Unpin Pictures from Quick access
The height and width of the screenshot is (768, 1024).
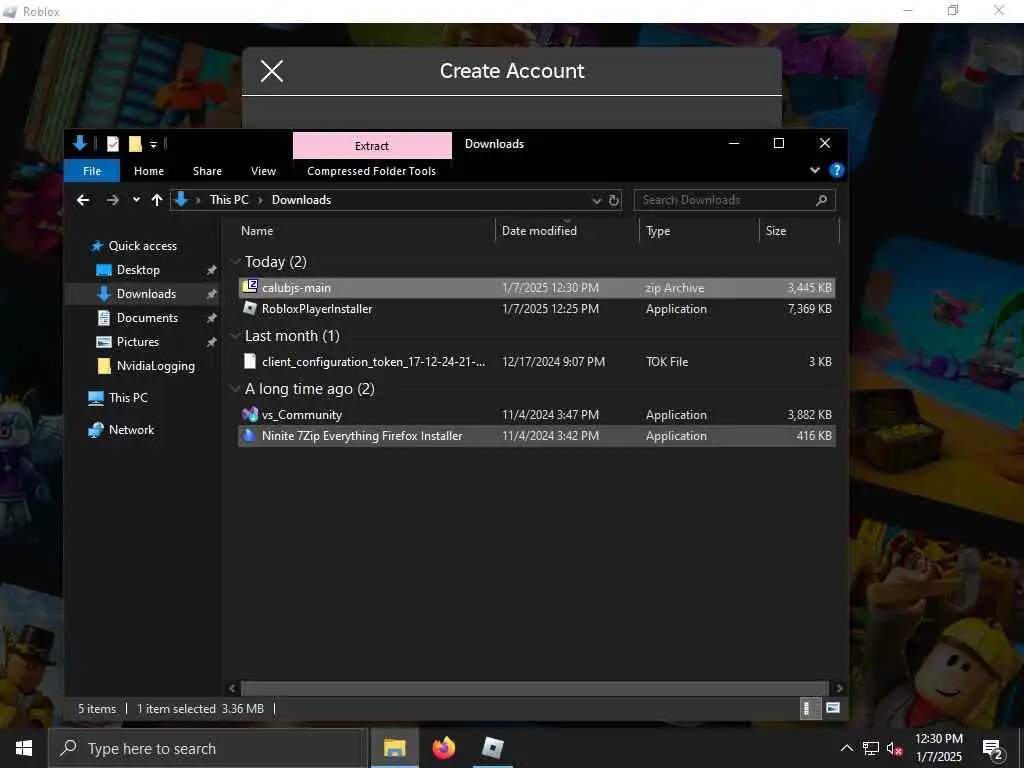(x=212, y=342)
